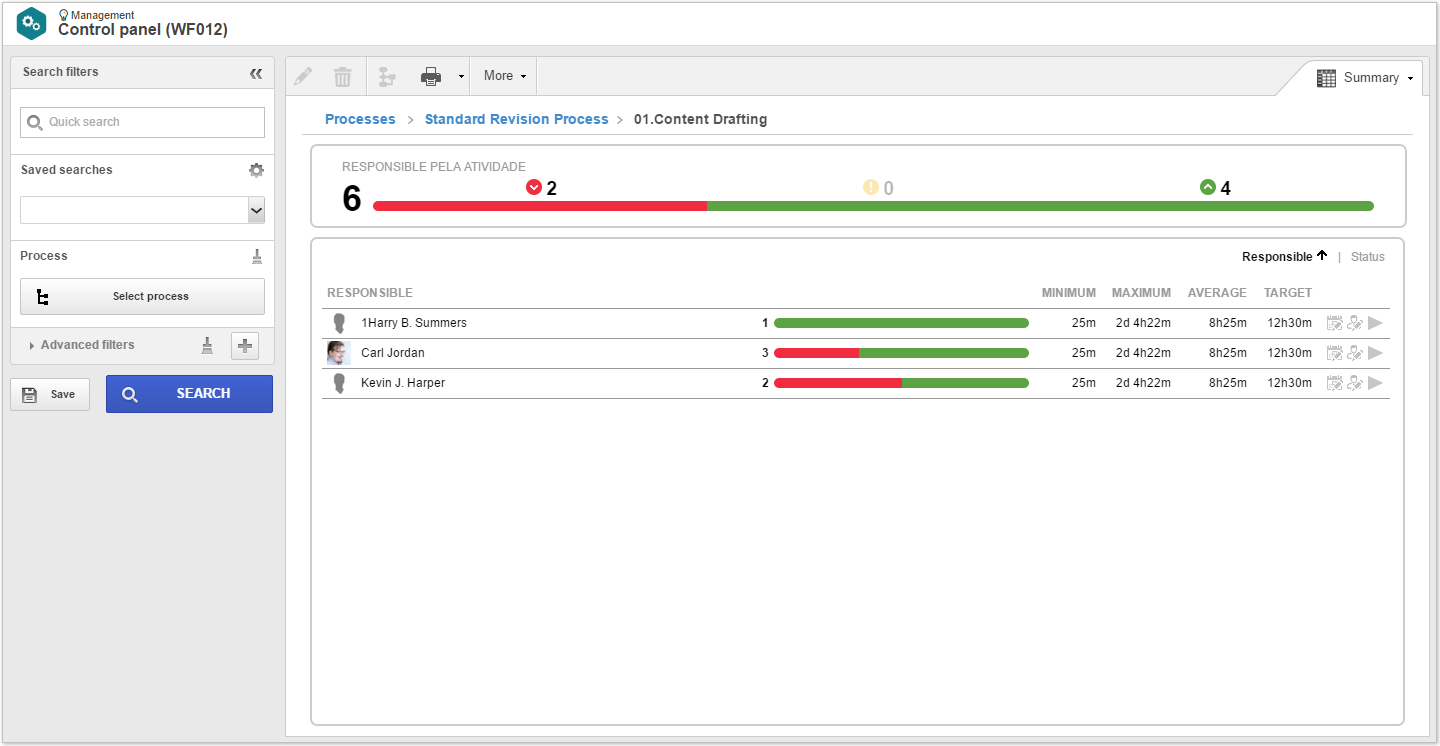Click the AVERAGE column header

pos(1217,293)
